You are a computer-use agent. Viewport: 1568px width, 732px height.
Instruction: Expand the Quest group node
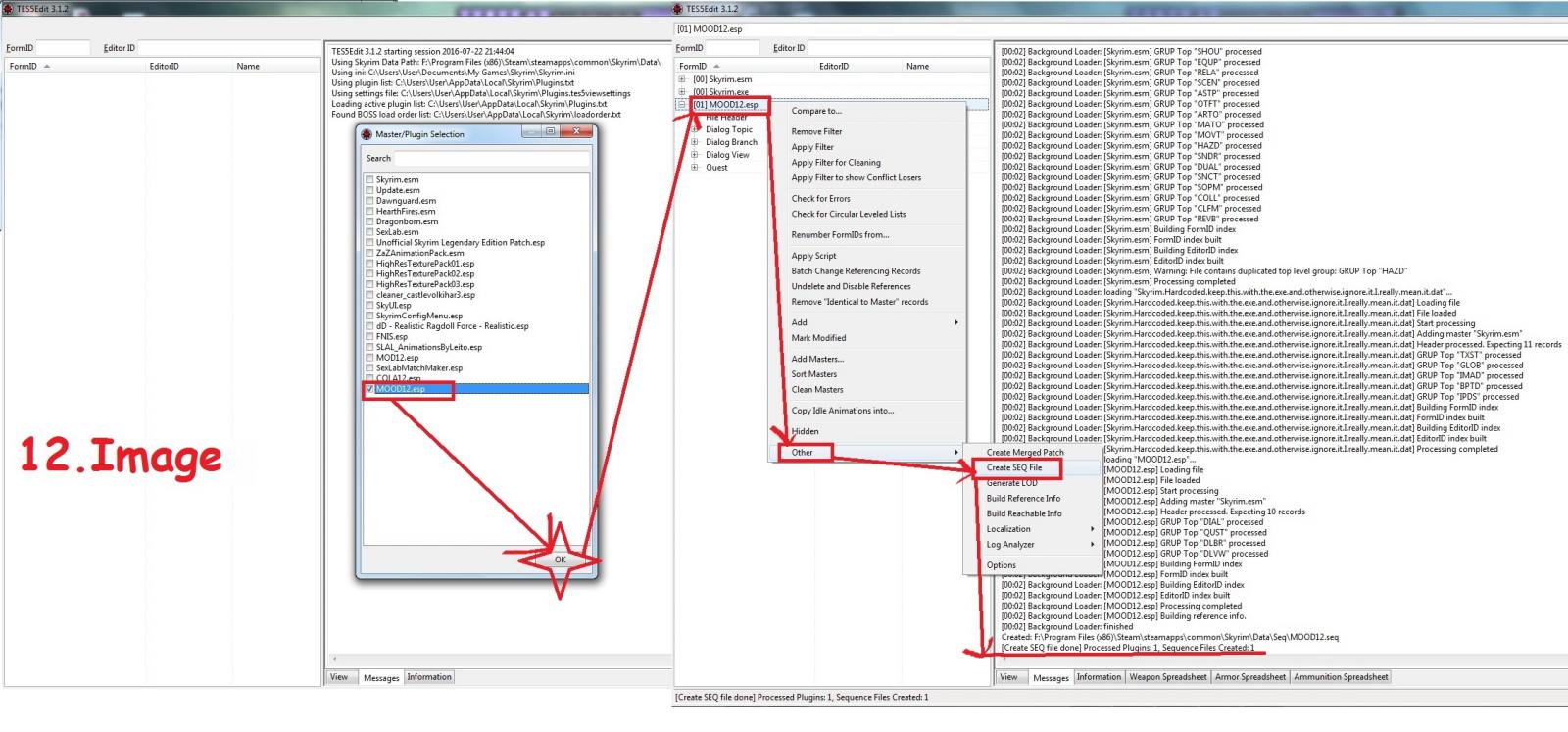(695, 168)
